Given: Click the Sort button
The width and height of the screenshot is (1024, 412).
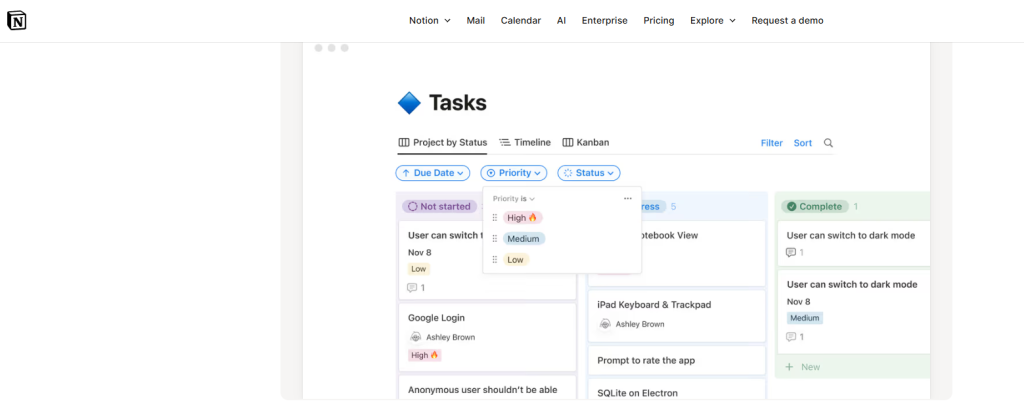Looking at the screenshot, I should (x=803, y=143).
